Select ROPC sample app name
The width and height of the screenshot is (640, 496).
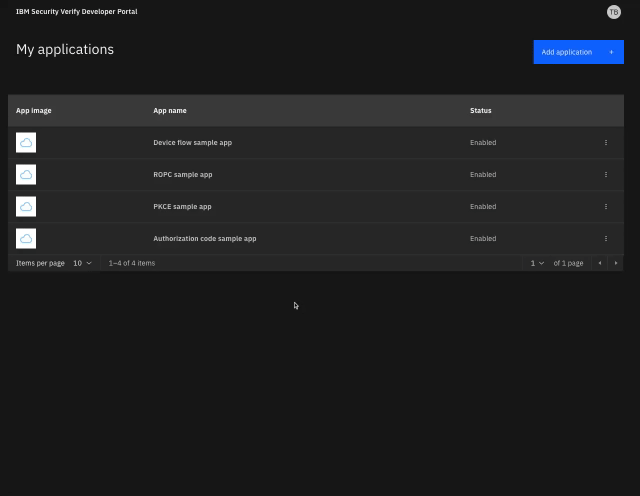click(183, 174)
